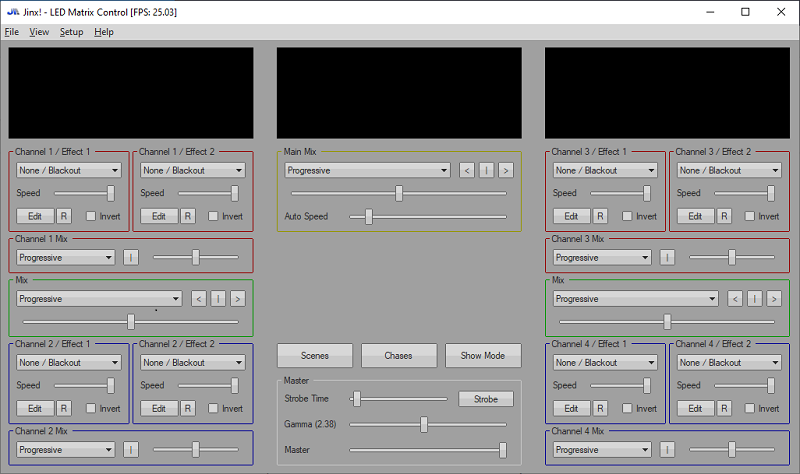Click the R button in Channel 3 Effect 2
This screenshot has width=800, height=474.
pyautogui.click(x=724, y=216)
